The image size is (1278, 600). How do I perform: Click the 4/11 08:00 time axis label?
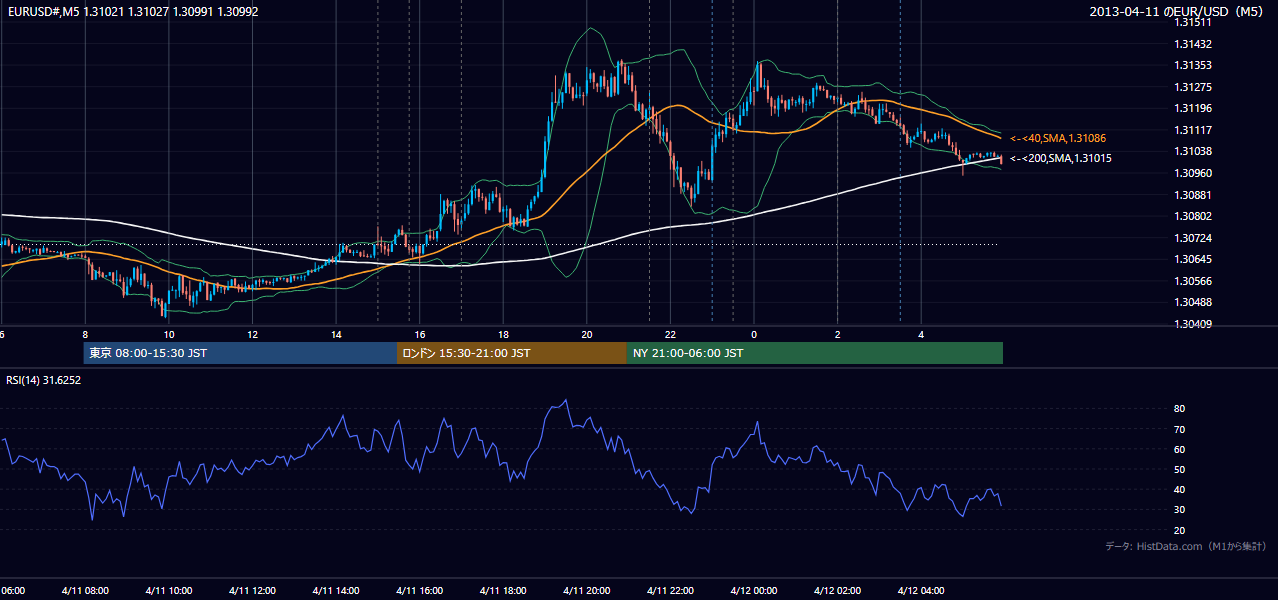pos(85,590)
